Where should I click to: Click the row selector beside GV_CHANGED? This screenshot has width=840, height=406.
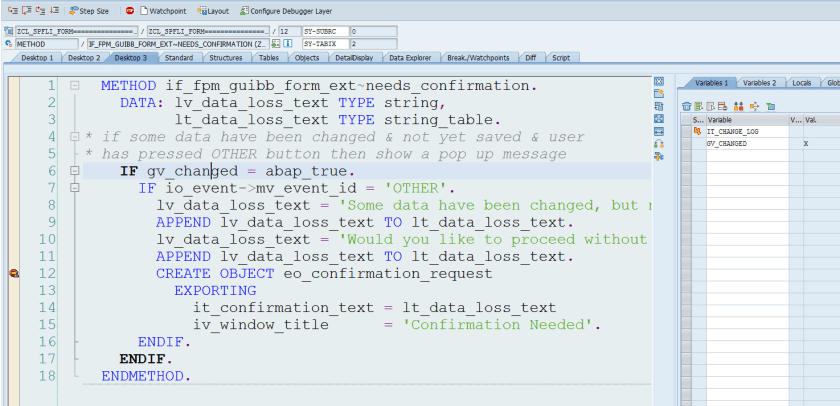(685, 144)
